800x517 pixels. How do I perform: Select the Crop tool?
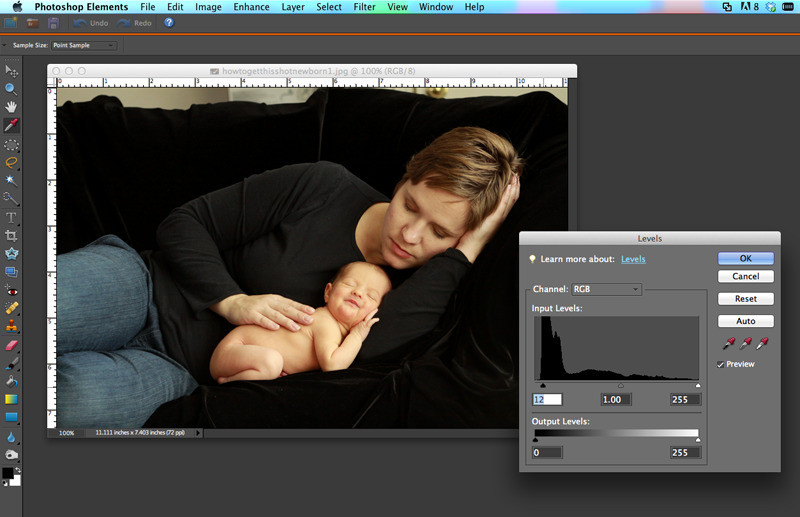point(11,235)
